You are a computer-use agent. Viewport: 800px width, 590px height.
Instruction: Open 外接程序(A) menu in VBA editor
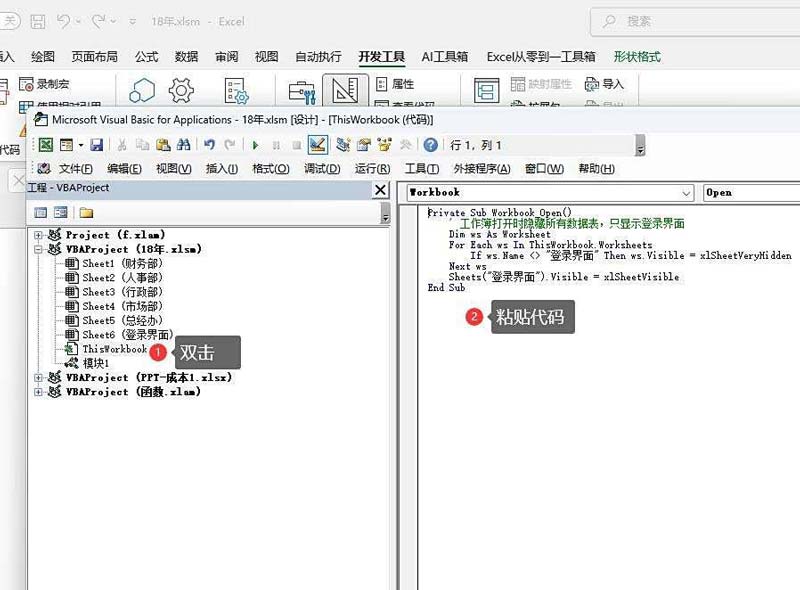point(482,168)
